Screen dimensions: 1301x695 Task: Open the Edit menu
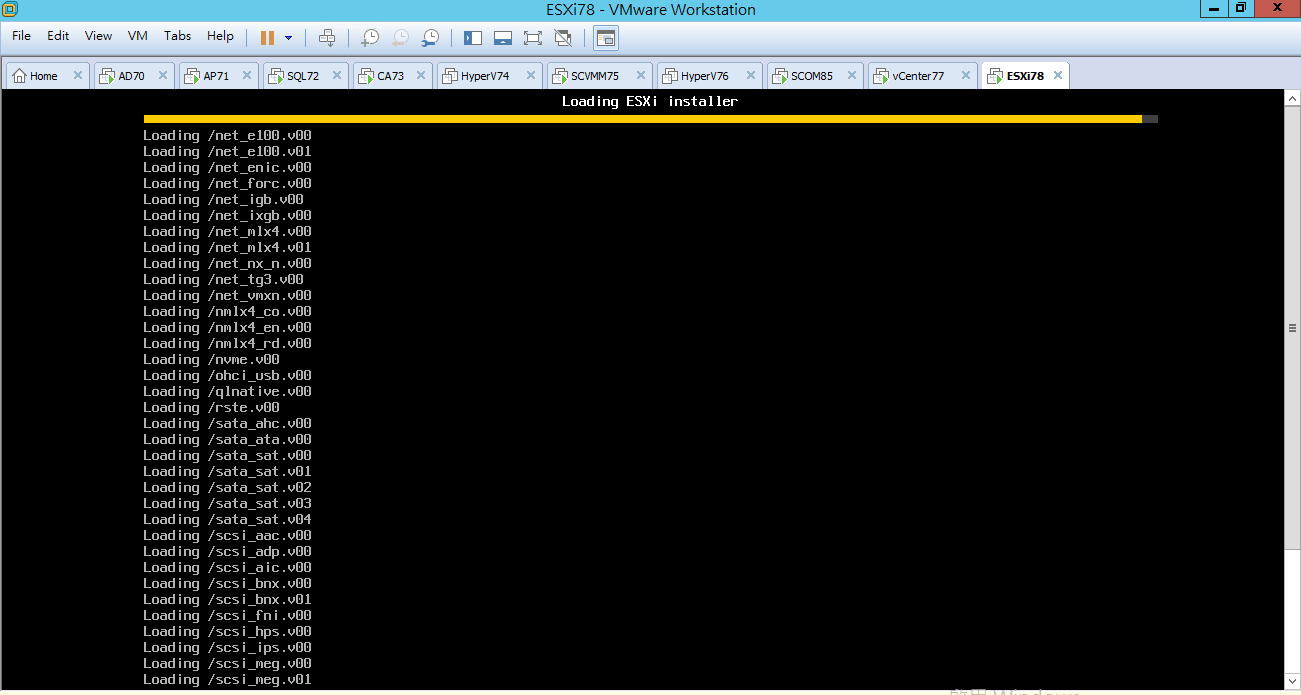point(58,36)
